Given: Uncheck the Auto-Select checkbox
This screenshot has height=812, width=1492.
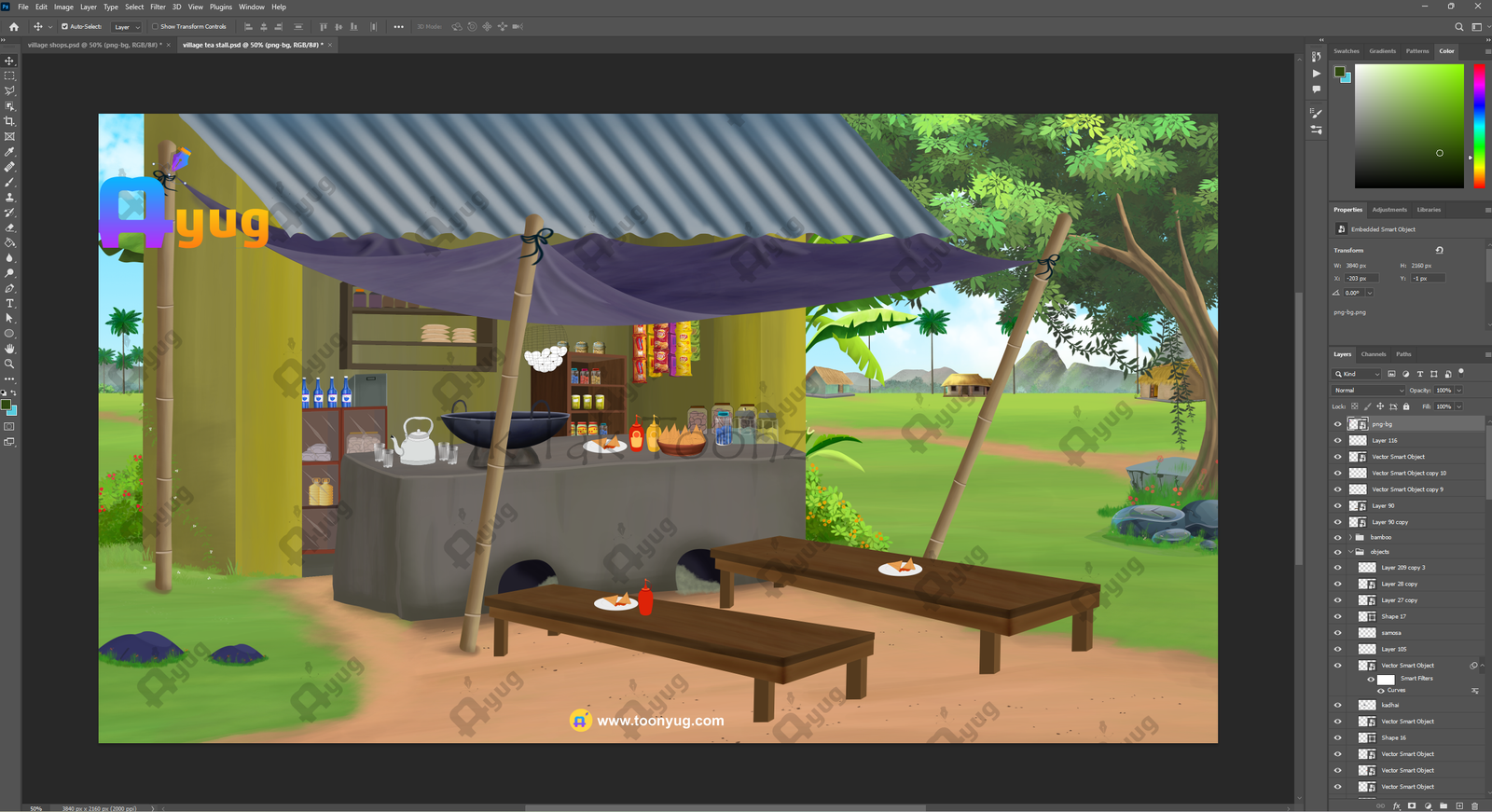Looking at the screenshot, I should click(64, 27).
